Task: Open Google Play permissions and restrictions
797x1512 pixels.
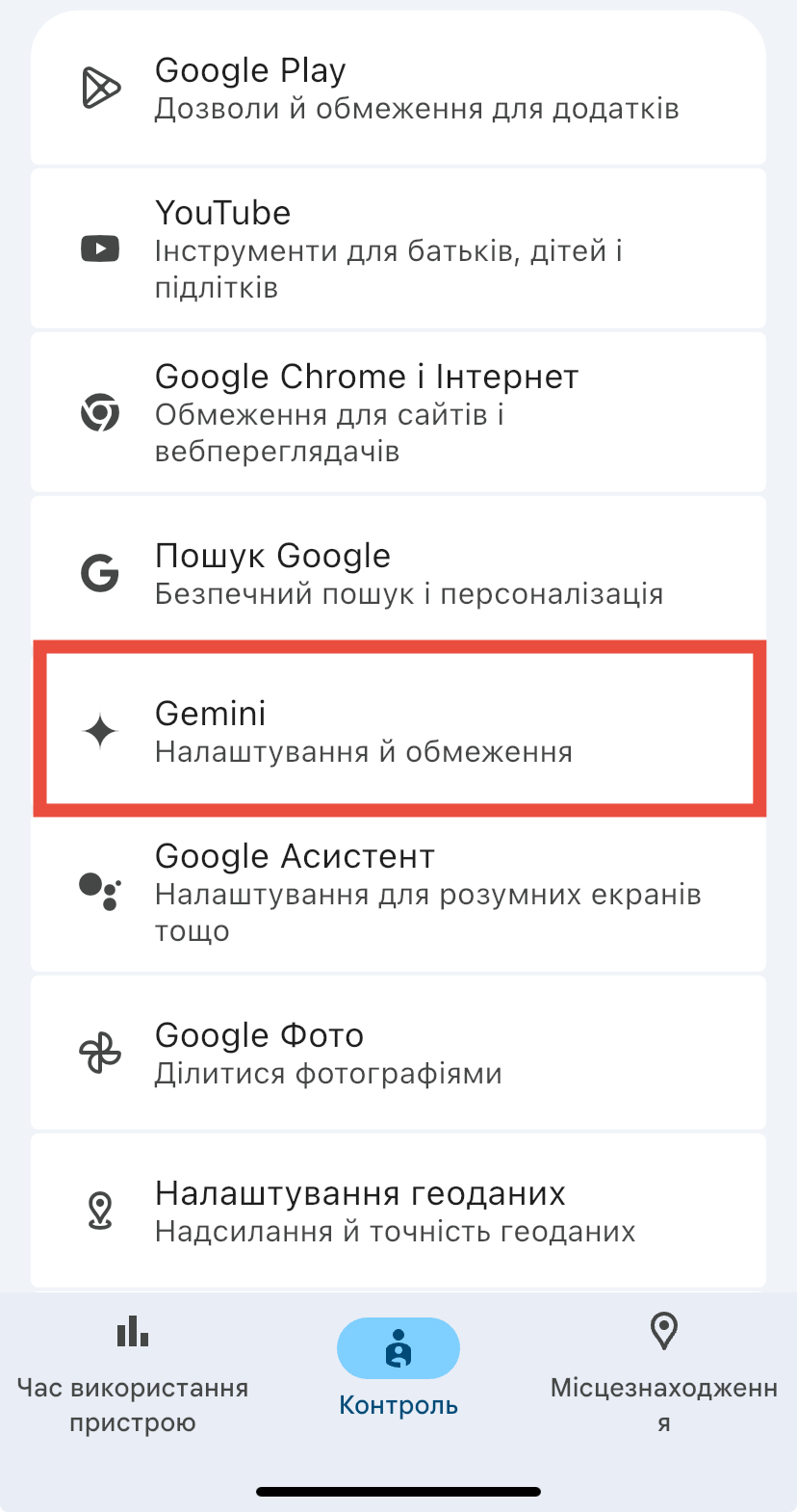Action: [398, 88]
